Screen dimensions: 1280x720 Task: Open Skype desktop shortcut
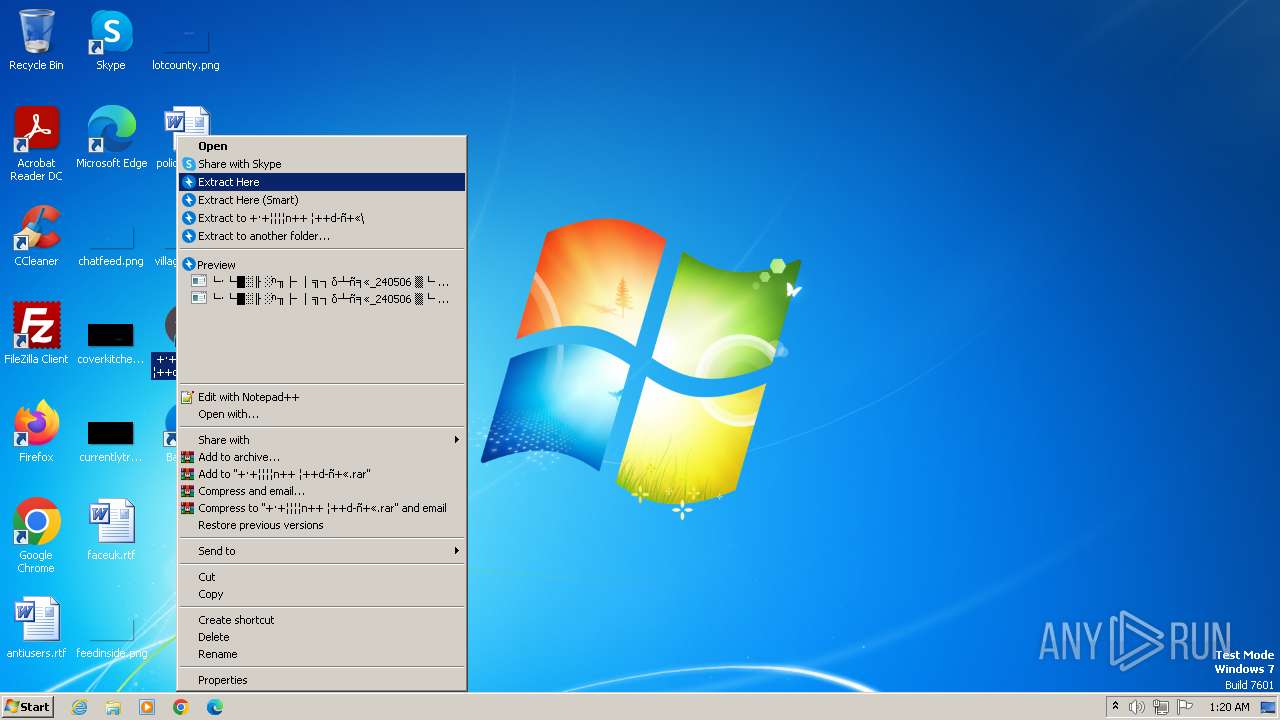click(x=111, y=40)
